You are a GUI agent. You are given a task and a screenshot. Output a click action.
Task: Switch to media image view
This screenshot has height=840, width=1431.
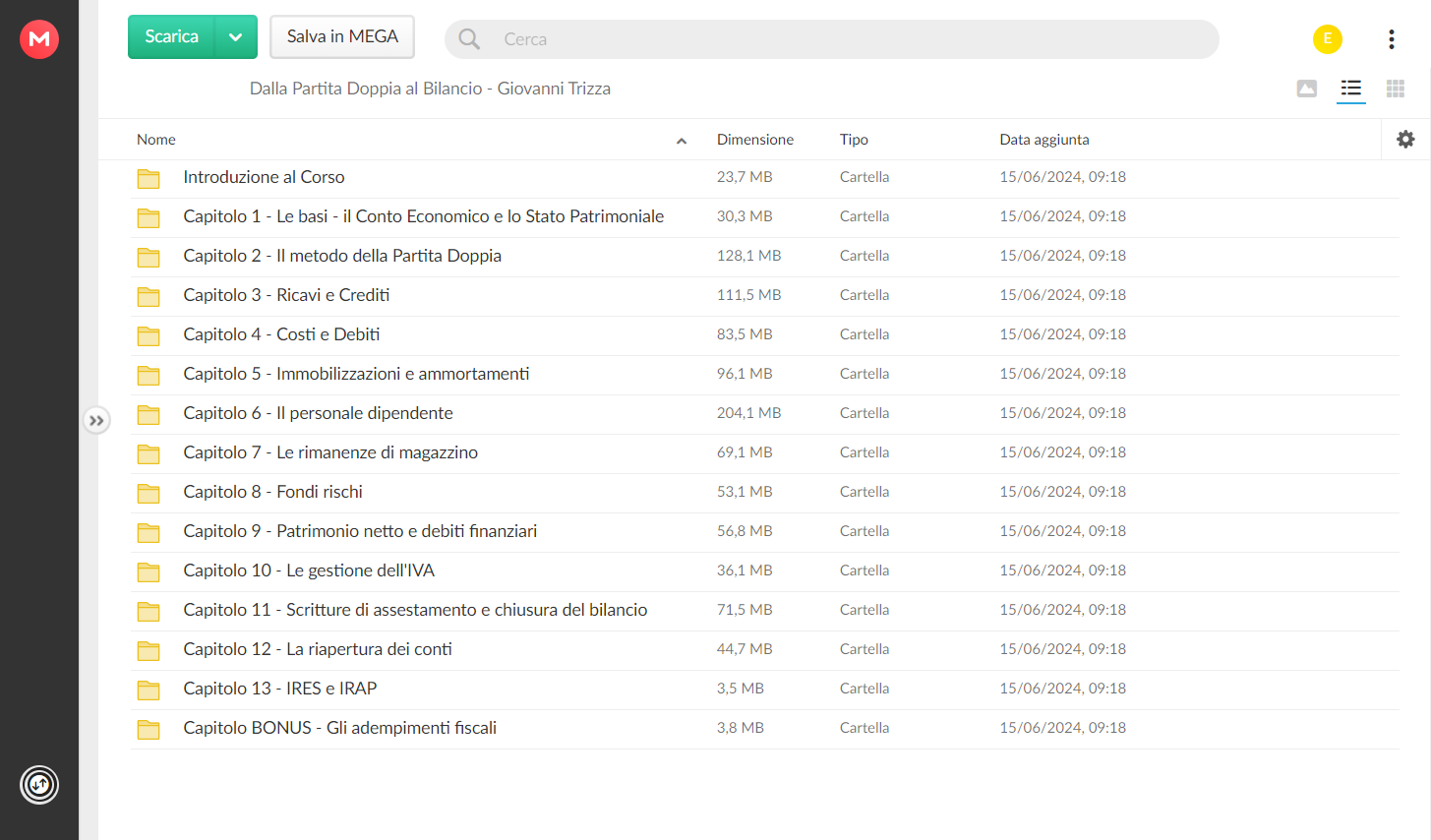tap(1307, 89)
